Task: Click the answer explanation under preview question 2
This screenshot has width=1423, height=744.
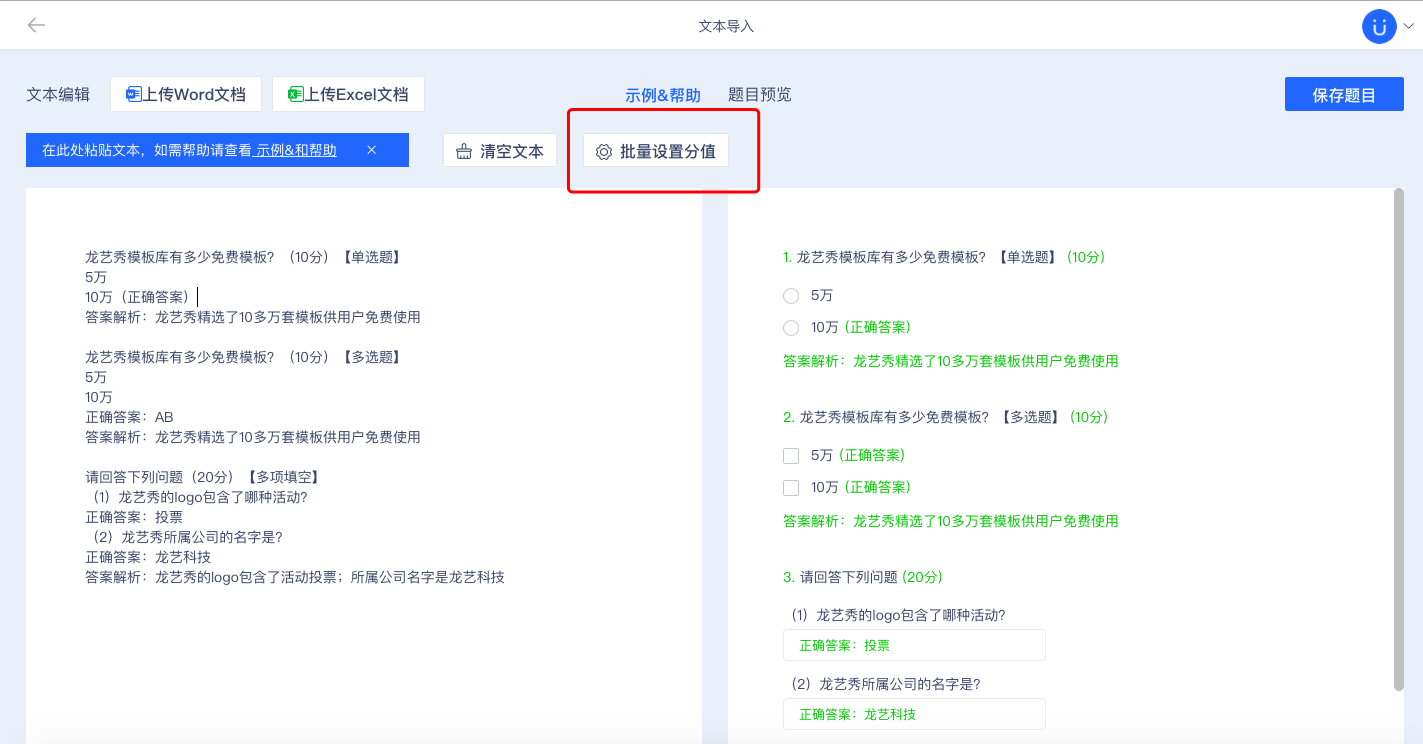Action: (951, 521)
